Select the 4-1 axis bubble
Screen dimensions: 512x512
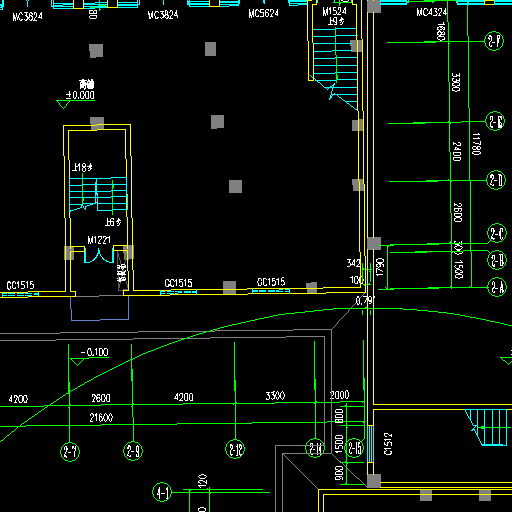point(162,492)
